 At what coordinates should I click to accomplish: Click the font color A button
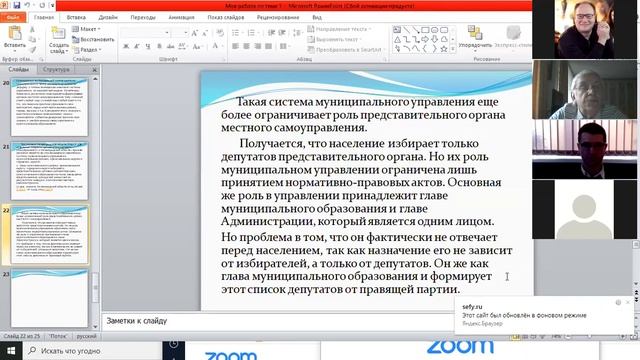[215, 46]
